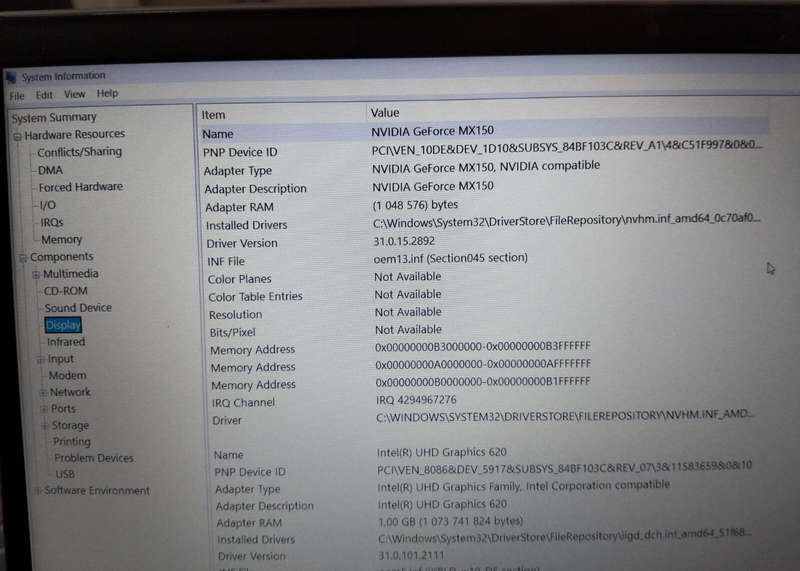Select the IRQs category
800x571 pixels.
(52, 222)
